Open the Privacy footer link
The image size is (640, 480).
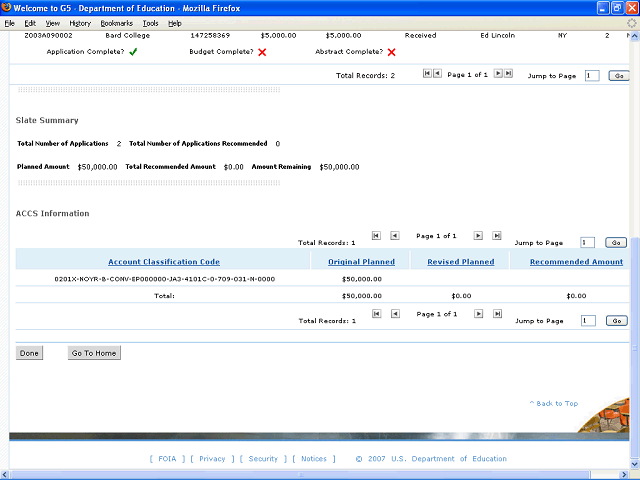[x=212, y=459]
